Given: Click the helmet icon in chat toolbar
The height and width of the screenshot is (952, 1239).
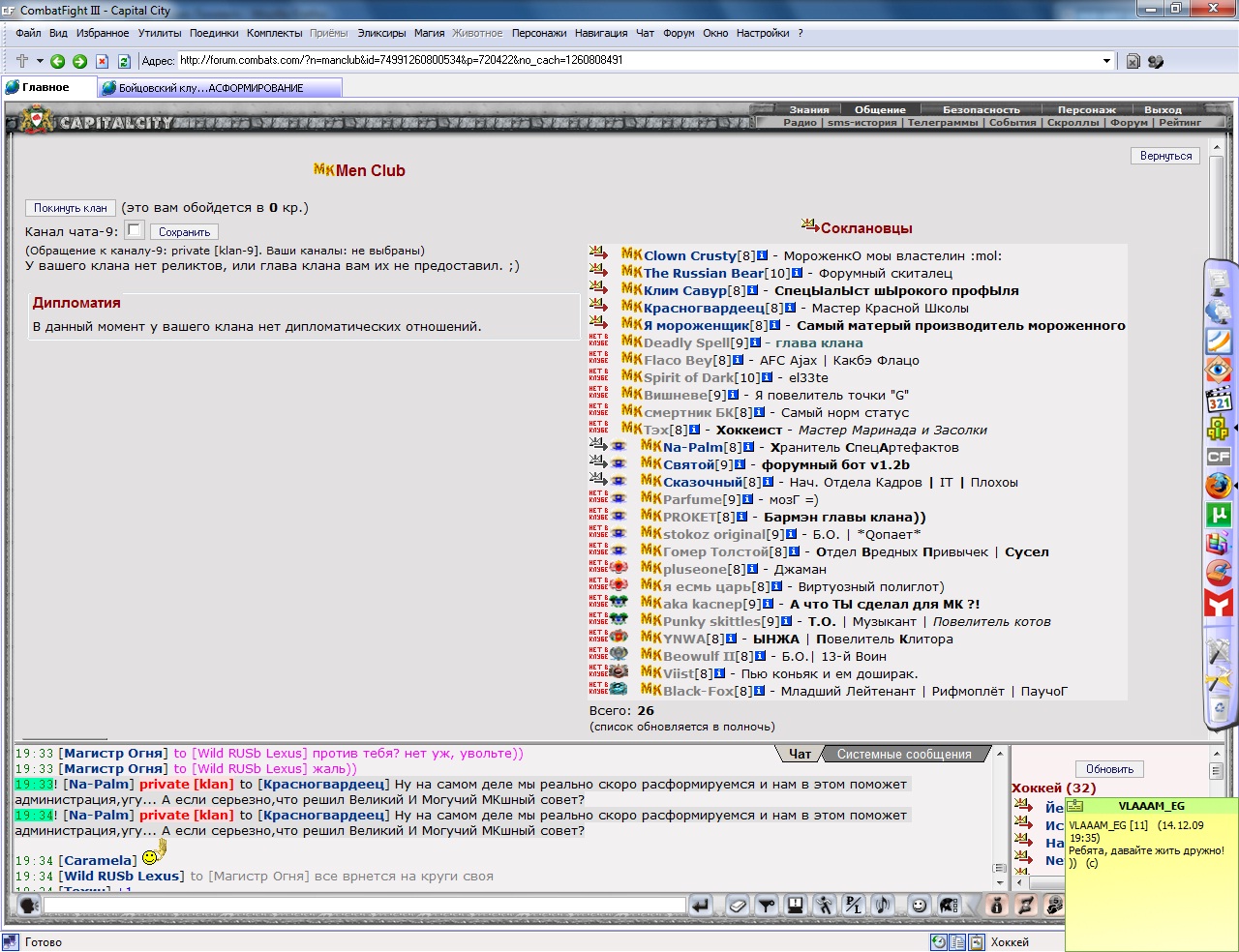Looking at the screenshot, I should tap(949, 906).
